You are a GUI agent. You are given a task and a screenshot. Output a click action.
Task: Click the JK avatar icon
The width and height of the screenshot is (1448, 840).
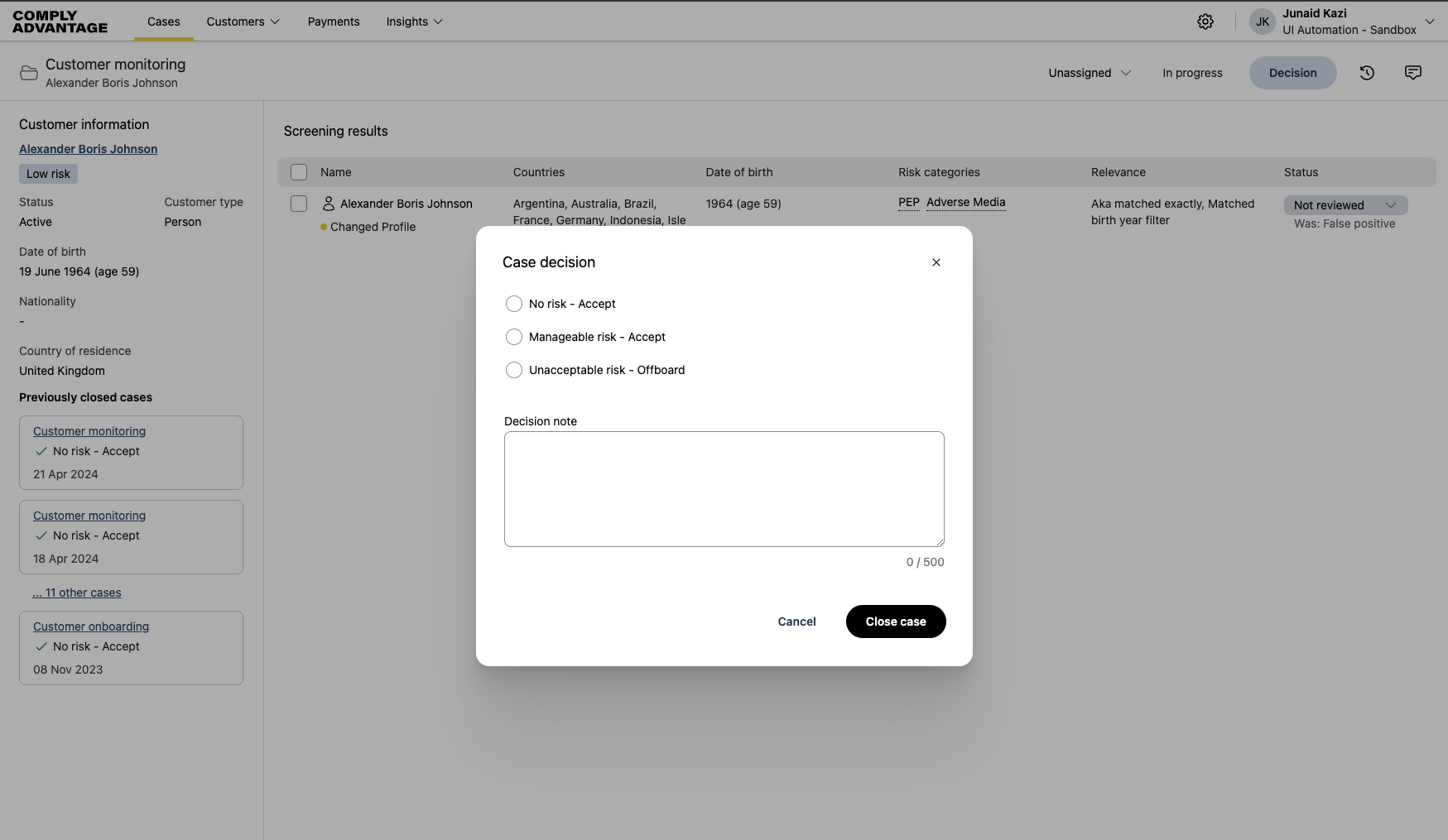click(x=1262, y=22)
